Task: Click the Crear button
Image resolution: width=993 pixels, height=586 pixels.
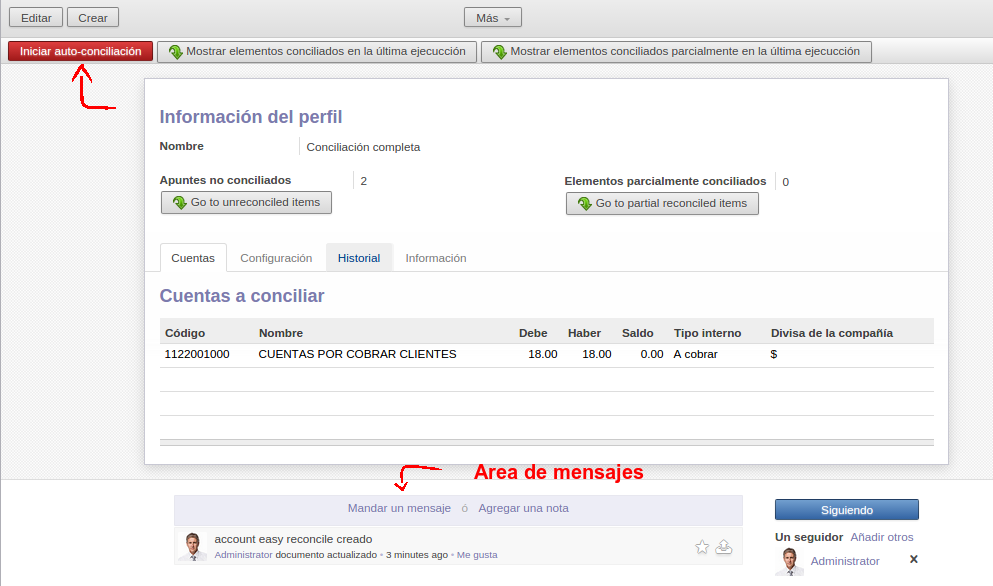Action: [92, 18]
